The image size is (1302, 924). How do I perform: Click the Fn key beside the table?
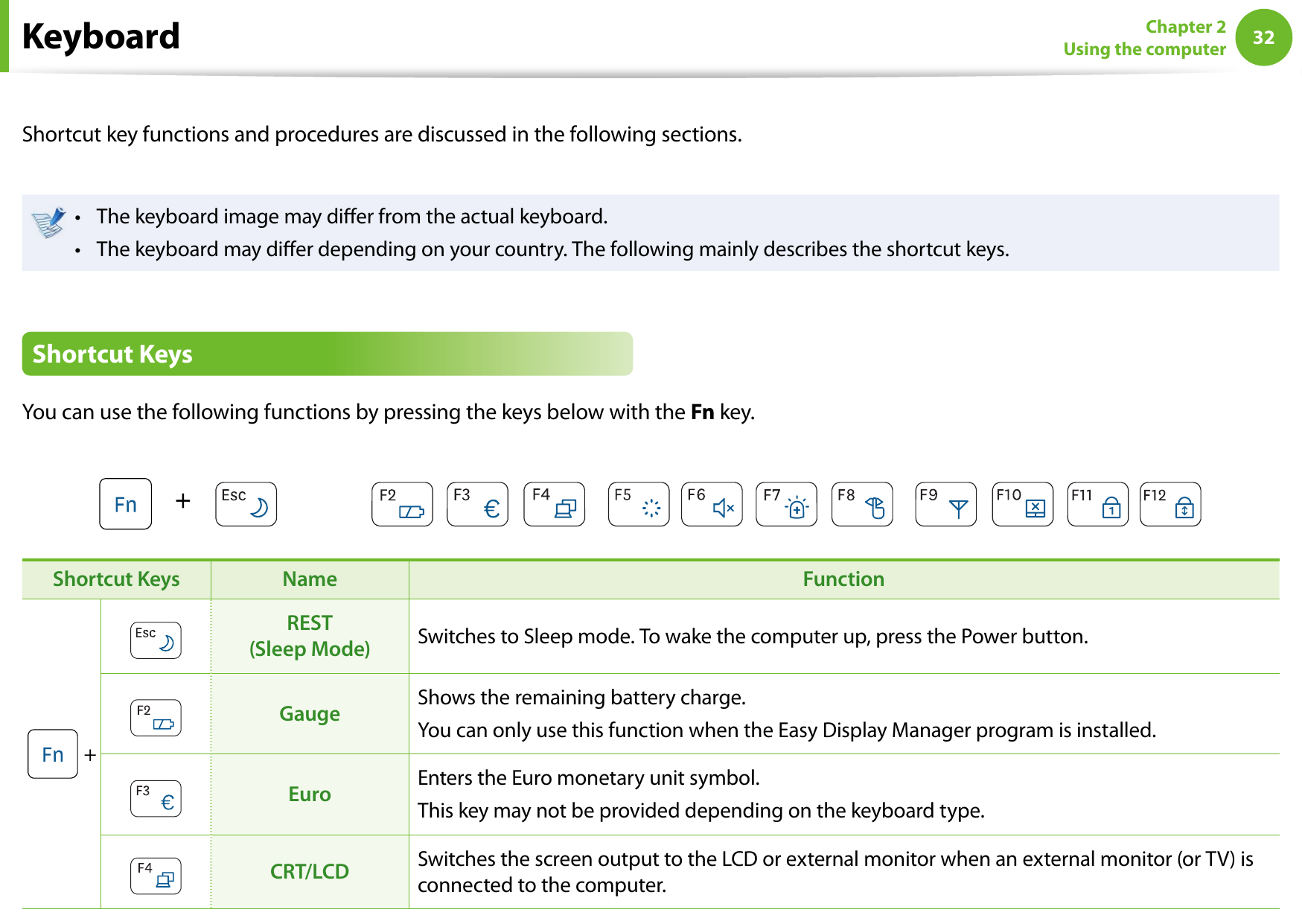53,754
